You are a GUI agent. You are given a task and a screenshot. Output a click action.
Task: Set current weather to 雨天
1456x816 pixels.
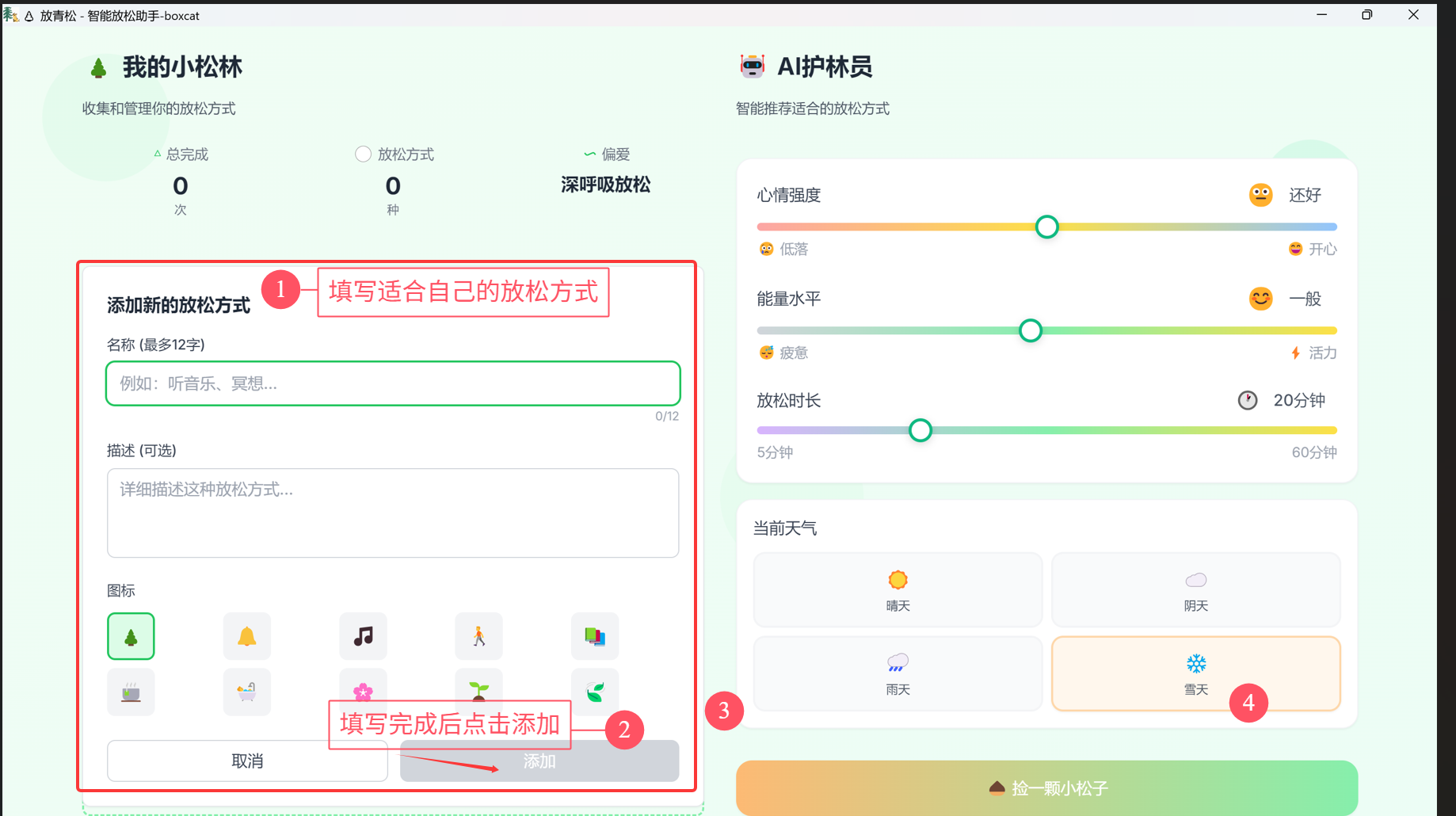(x=898, y=673)
